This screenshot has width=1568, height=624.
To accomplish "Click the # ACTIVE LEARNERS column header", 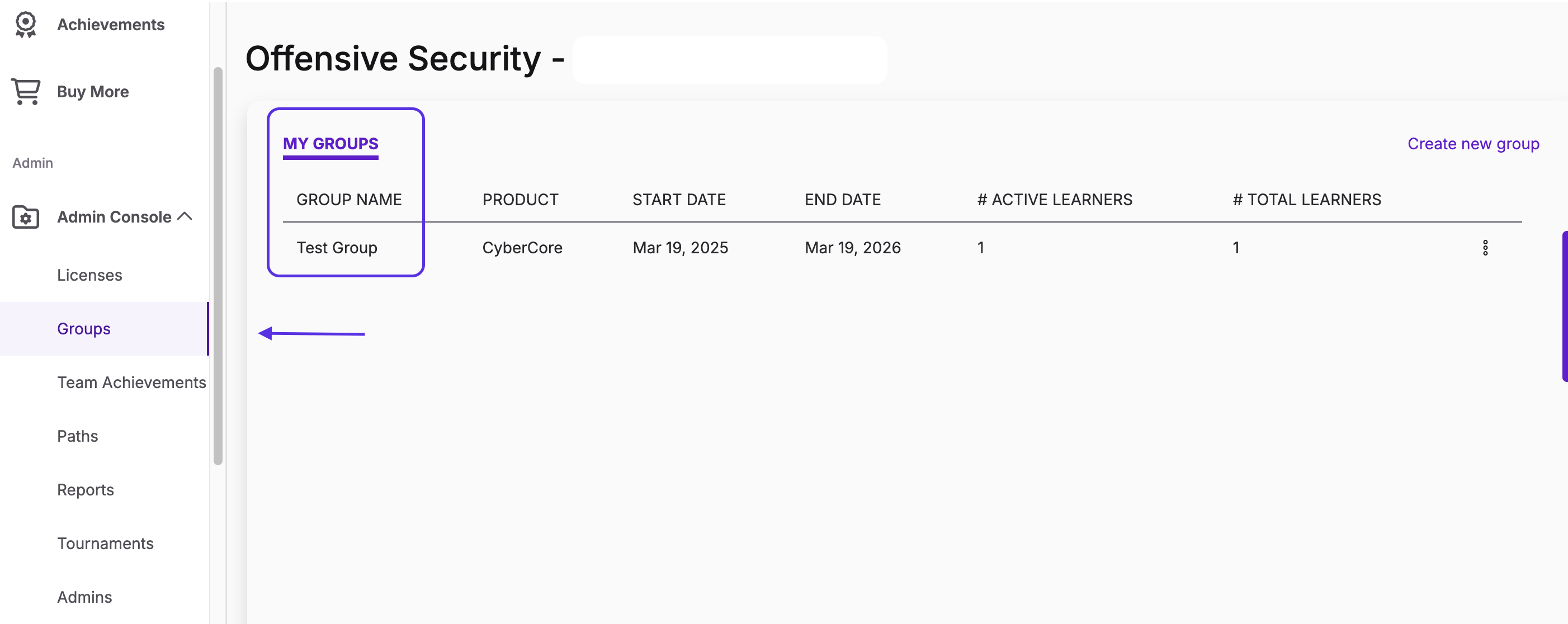I will click(1054, 200).
